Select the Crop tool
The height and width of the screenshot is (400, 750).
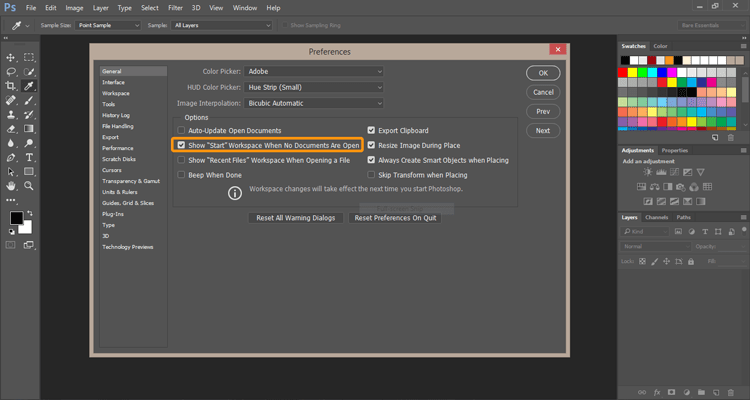[x=11, y=86]
